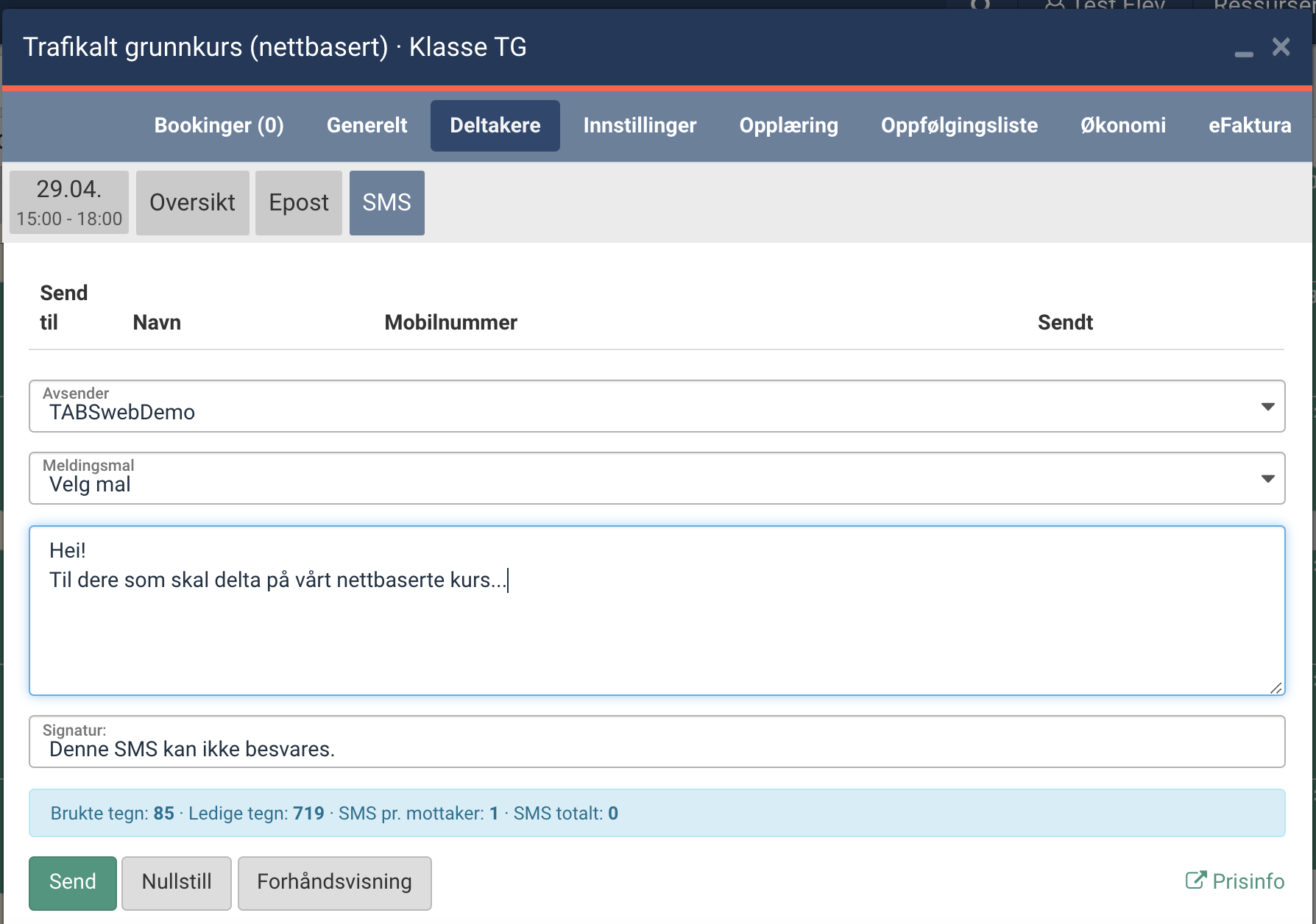Open the Bookinger (0) tab
Screen dimensions: 1316x924
(x=219, y=126)
